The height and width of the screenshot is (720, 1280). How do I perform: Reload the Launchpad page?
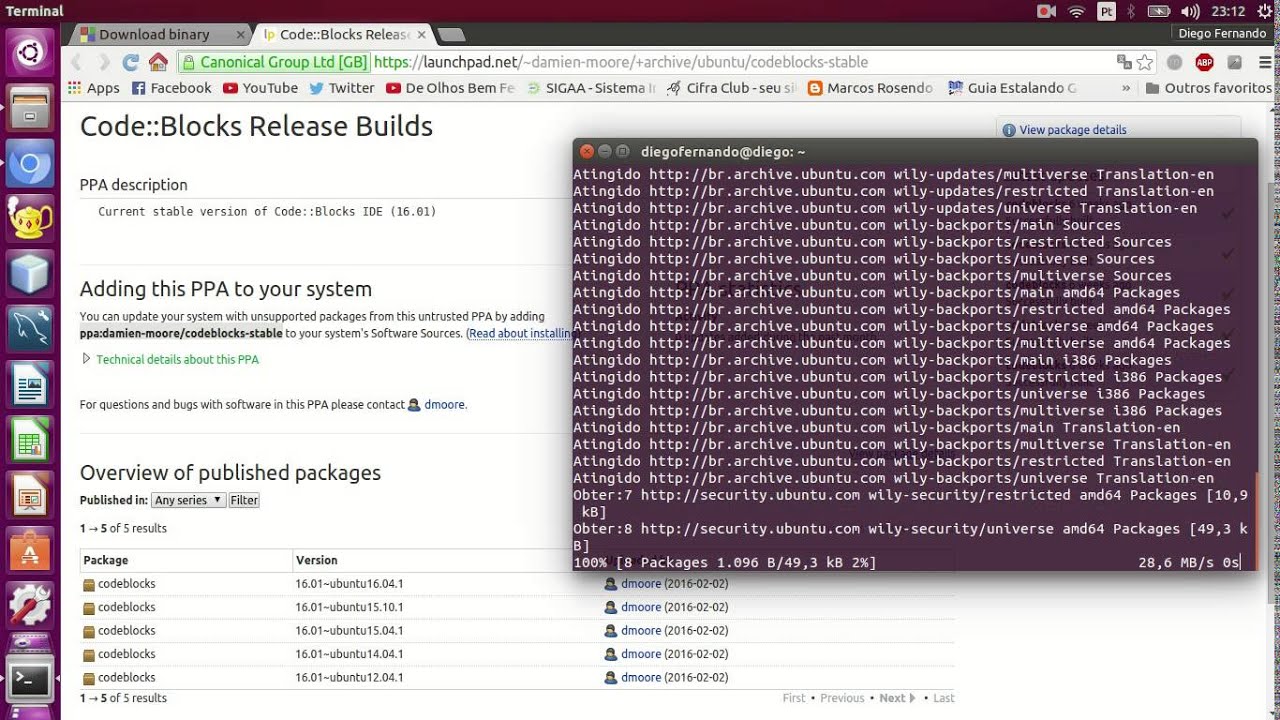[130, 62]
